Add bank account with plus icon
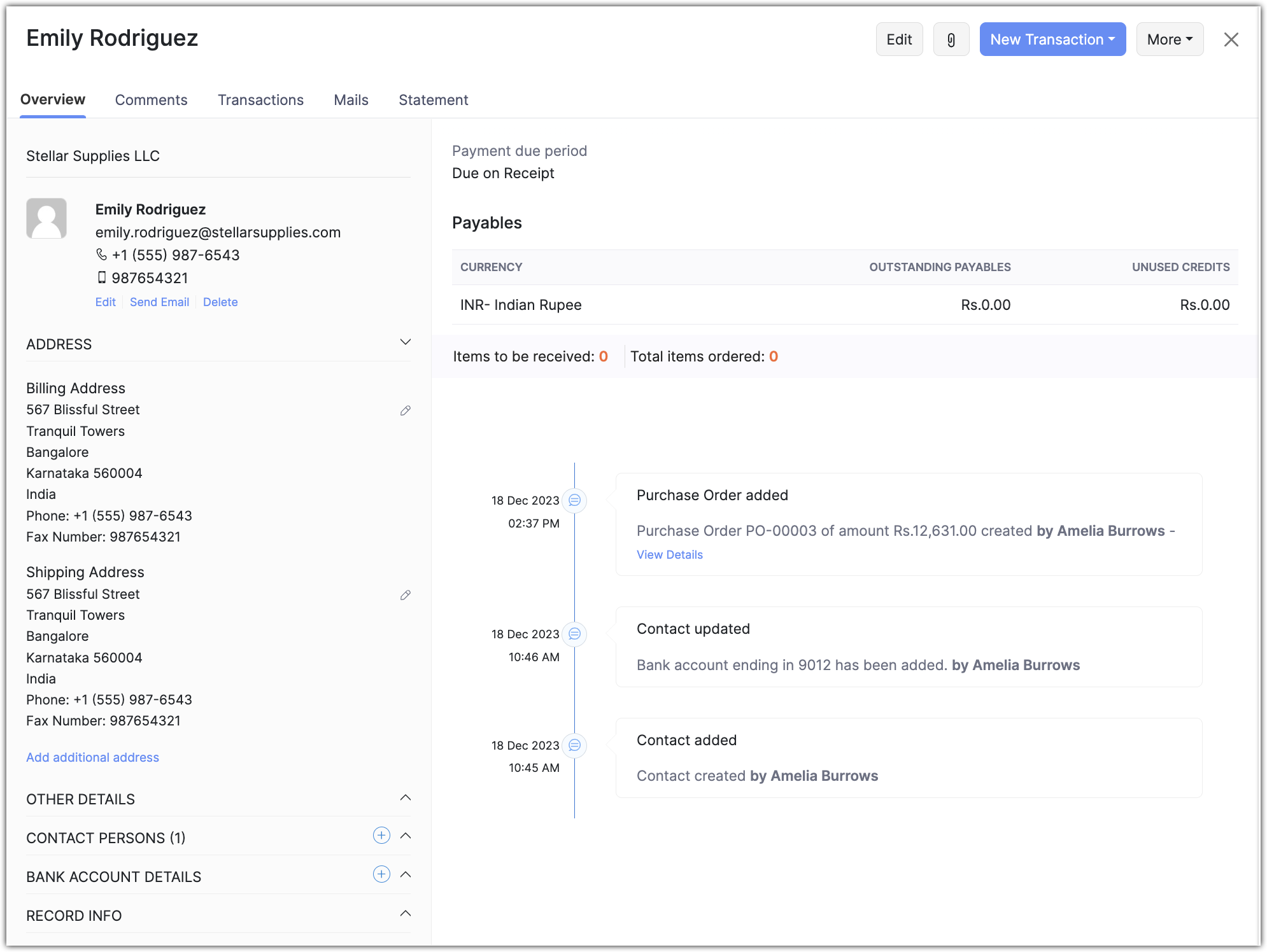Image resolution: width=1267 pixels, height=952 pixels. 381,874
